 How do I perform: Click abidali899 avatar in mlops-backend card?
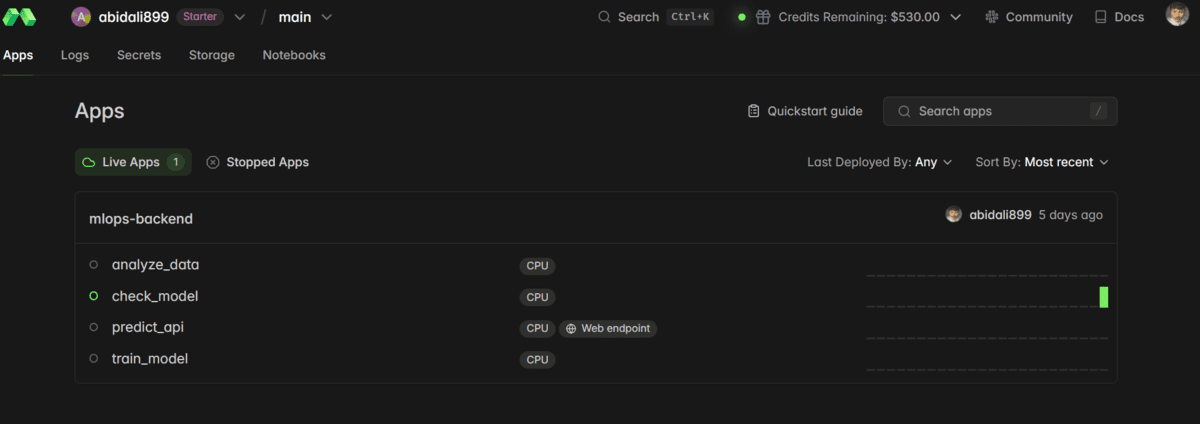pos(954,215)
